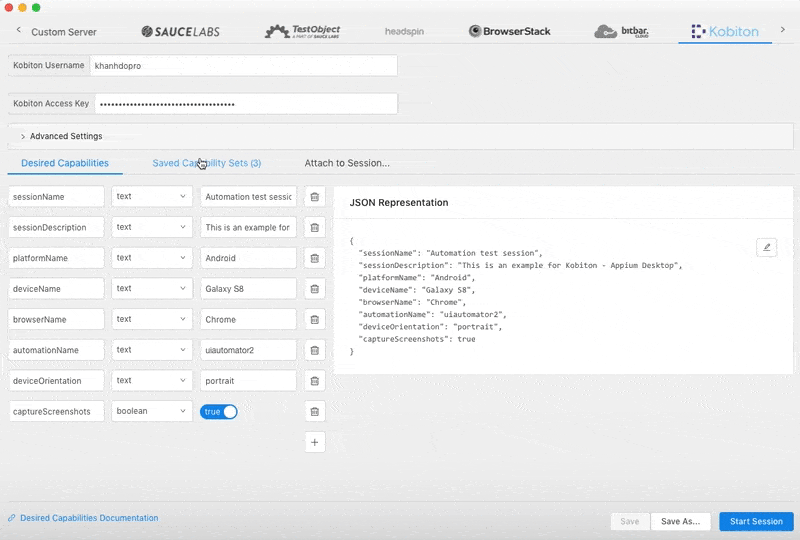Delete the automationName capability row
The height and width of the screenshot is (540, 800).
click(x=314, y=350)
